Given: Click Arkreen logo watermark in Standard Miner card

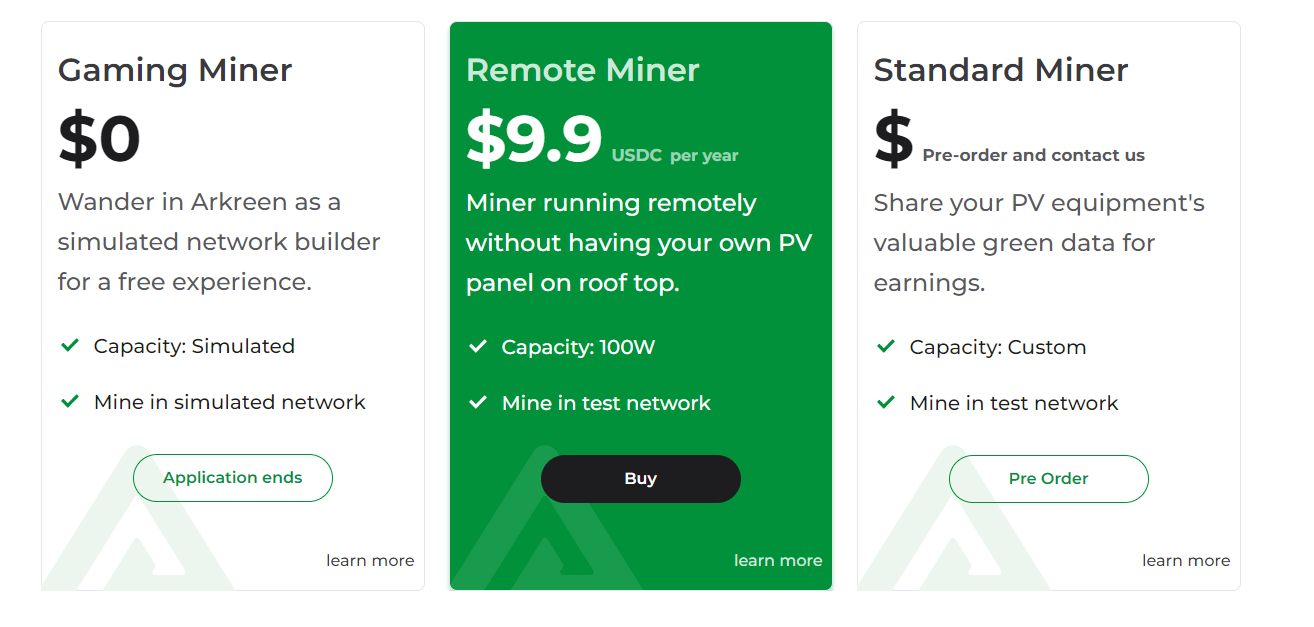Looking at the screenshot, I should pos(956,520).
